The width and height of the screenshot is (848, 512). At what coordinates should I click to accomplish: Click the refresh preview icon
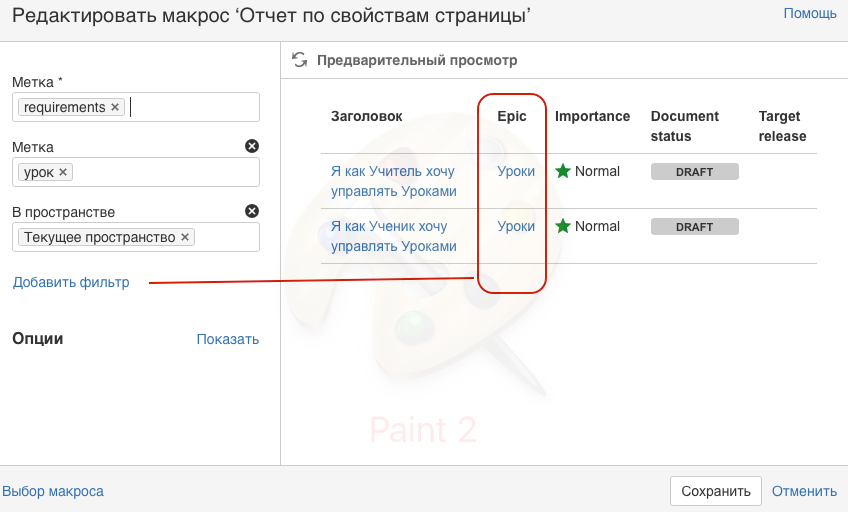[x=299, y=60]
